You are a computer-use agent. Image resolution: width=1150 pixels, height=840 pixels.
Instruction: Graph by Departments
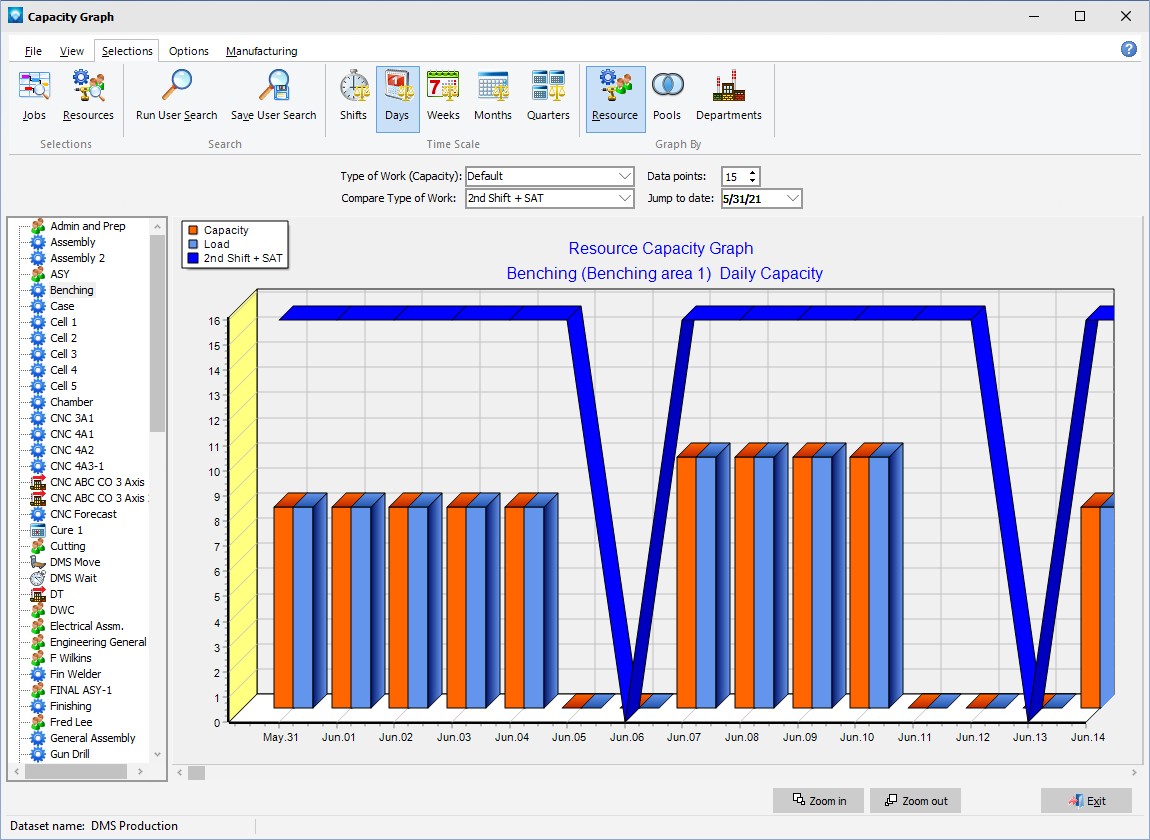[729, 97]
